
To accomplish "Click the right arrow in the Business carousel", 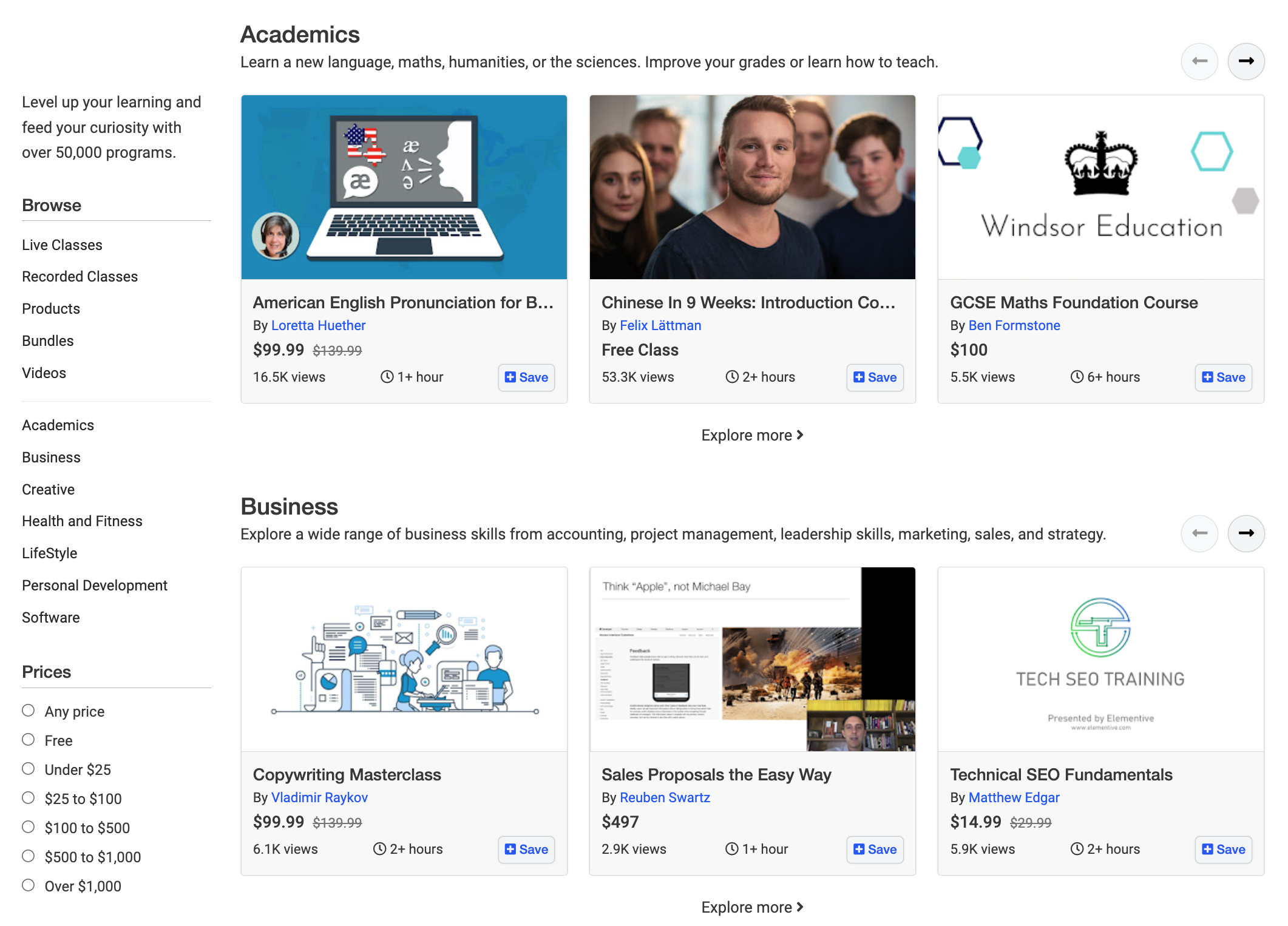I will (x=1246, y=533).
